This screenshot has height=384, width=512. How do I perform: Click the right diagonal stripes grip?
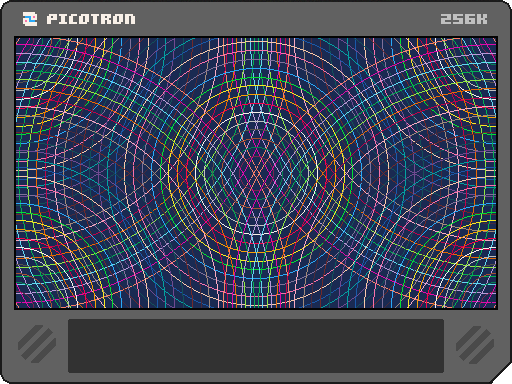(x=475, y=345)
